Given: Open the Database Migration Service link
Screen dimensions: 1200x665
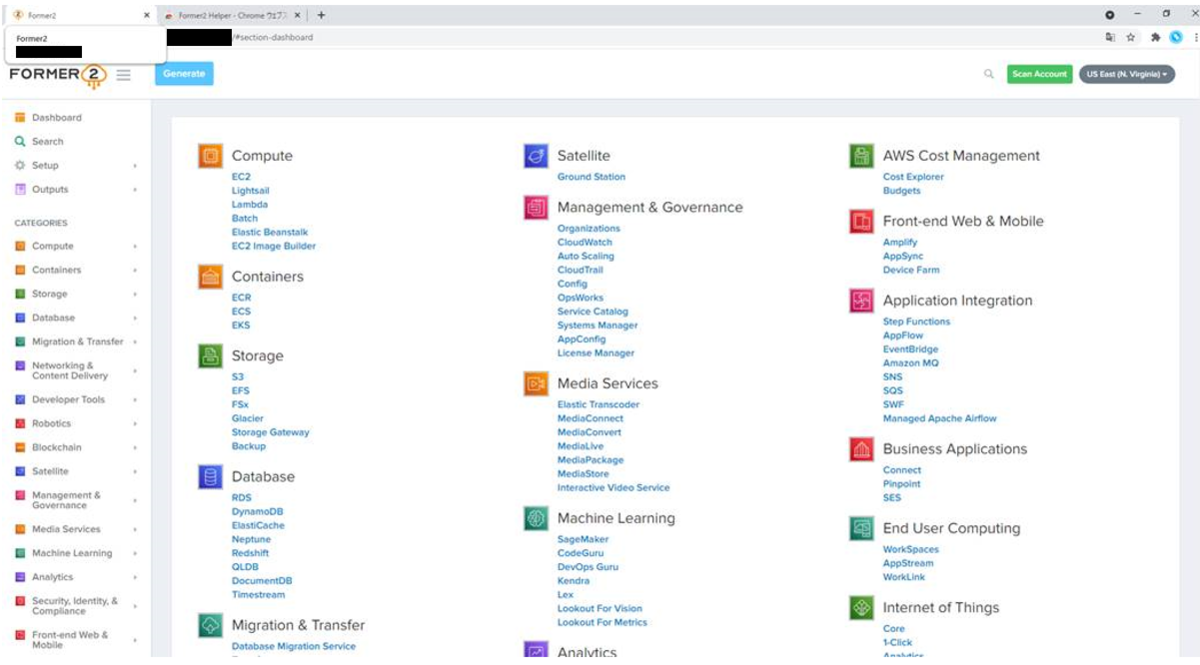Looking at the screenshot, I should (294, 647).
